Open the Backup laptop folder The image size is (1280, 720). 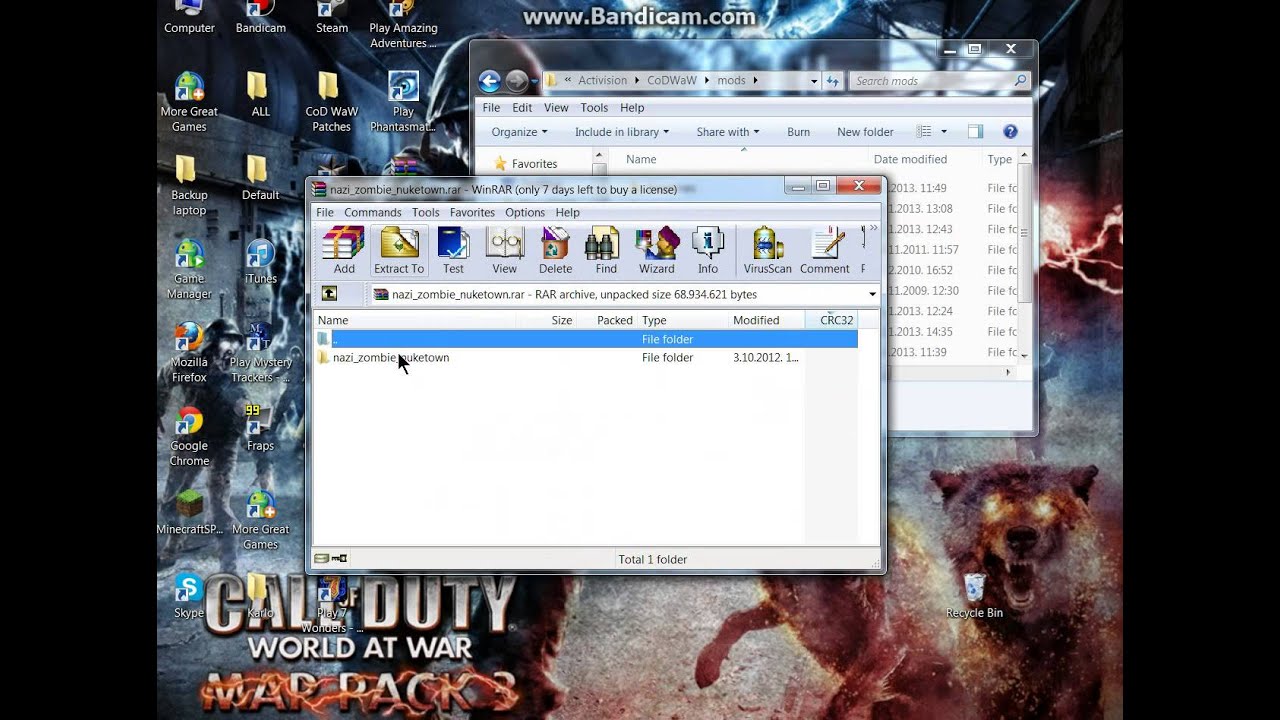coord(189,186)
